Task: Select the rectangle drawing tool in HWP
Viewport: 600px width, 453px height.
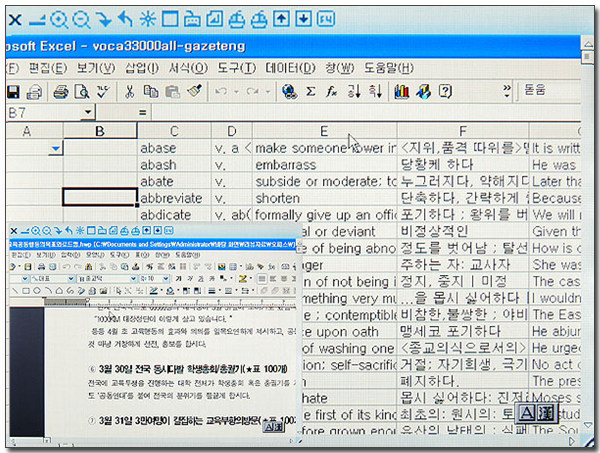Action: [26, 291]
